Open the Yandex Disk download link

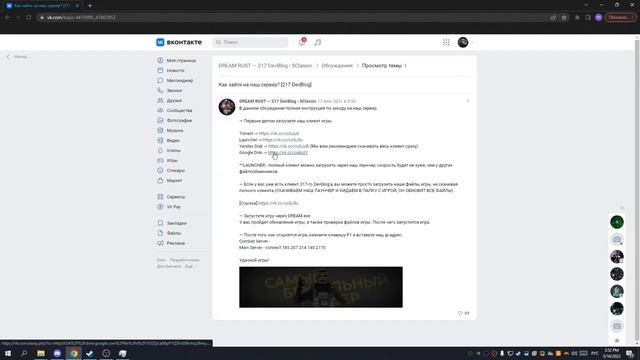pos(288,146)
